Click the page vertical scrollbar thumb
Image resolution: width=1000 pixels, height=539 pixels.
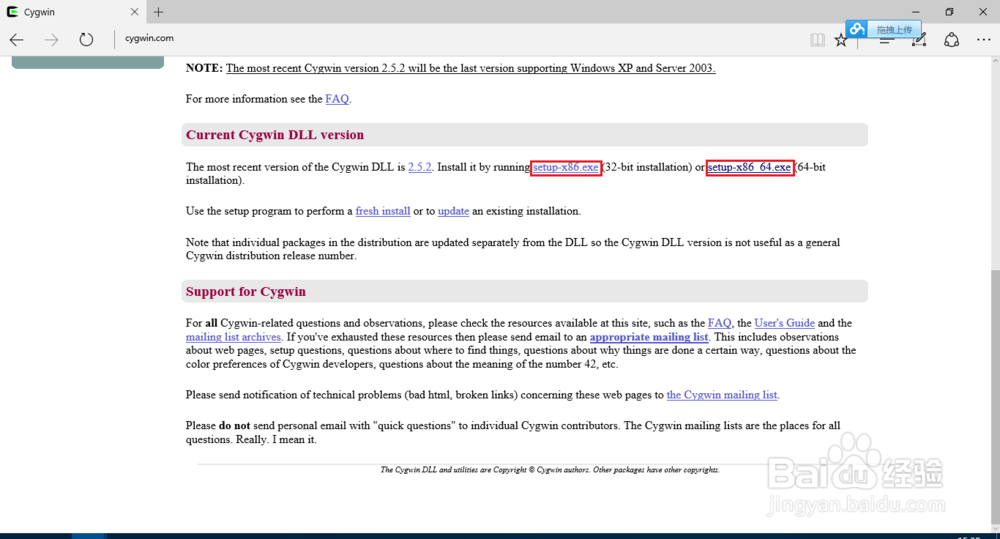pyautogui.click(x=995, y=395)
